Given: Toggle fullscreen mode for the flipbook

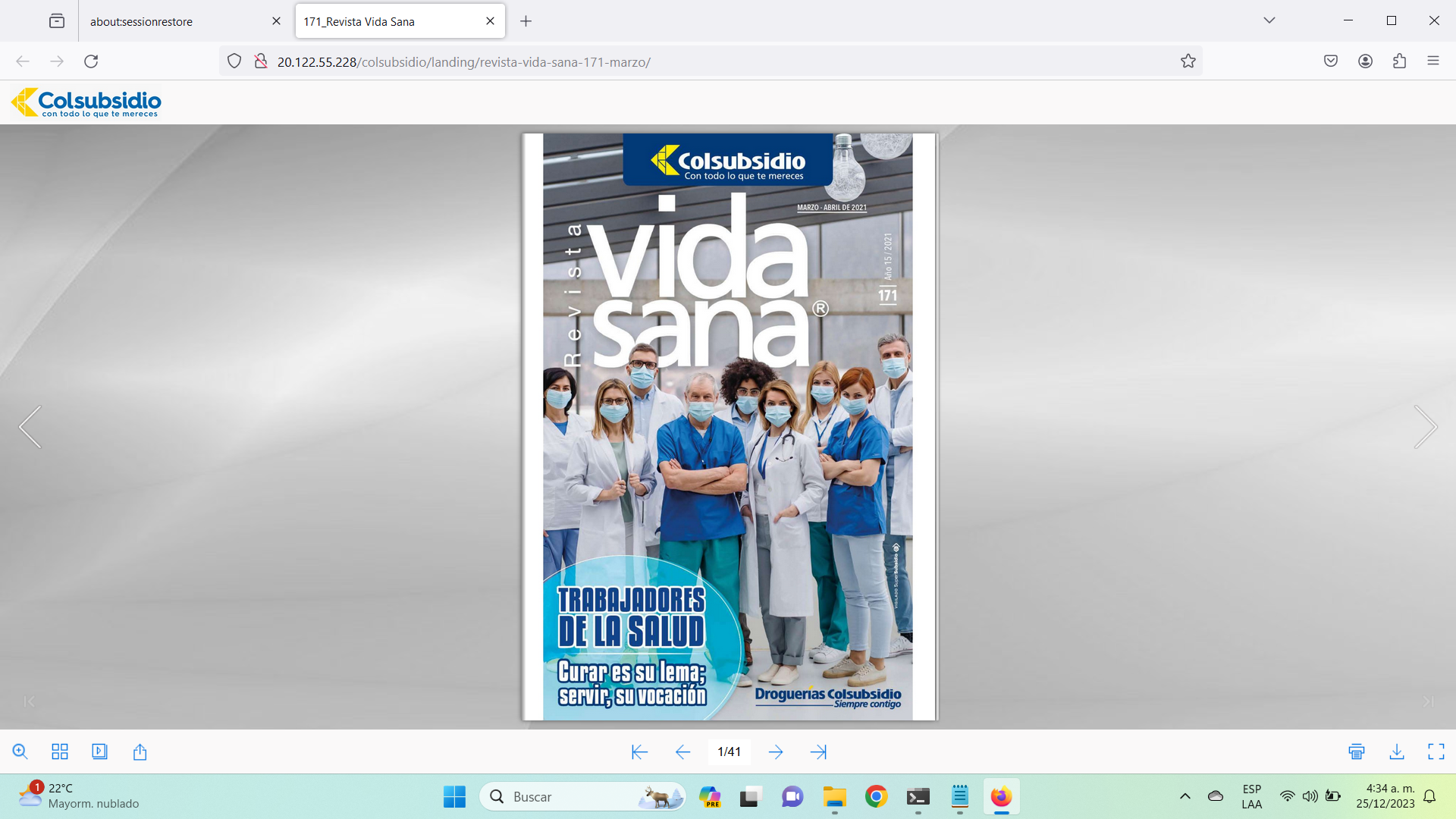Looking at the screenshot, I should [x=1436, y=752].
